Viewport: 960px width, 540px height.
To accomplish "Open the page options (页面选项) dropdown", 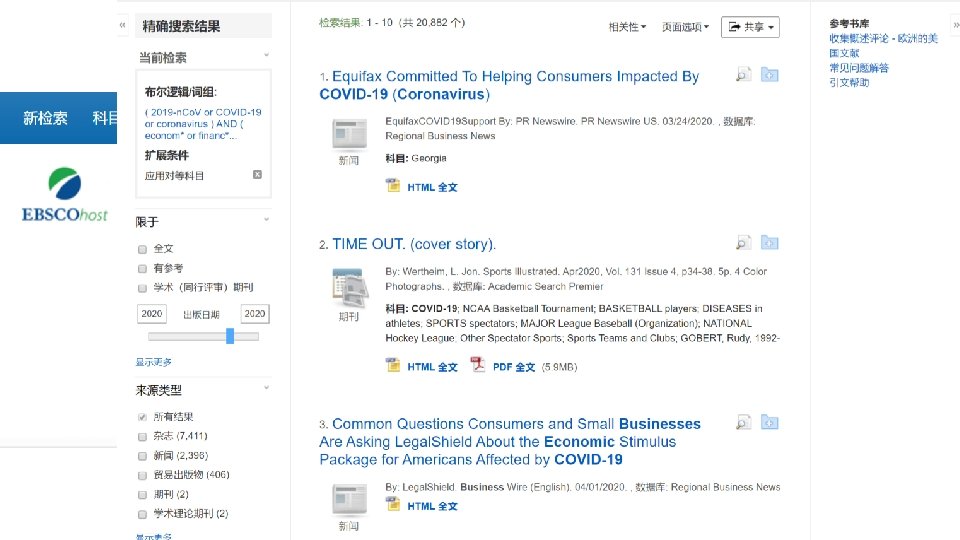I will pyautogui.click(x=685, y=27).
